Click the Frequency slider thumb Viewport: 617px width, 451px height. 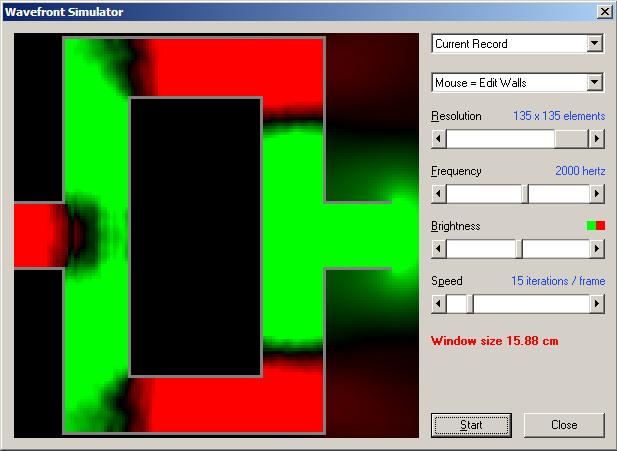pyautogui.click(x=525, y=194)
